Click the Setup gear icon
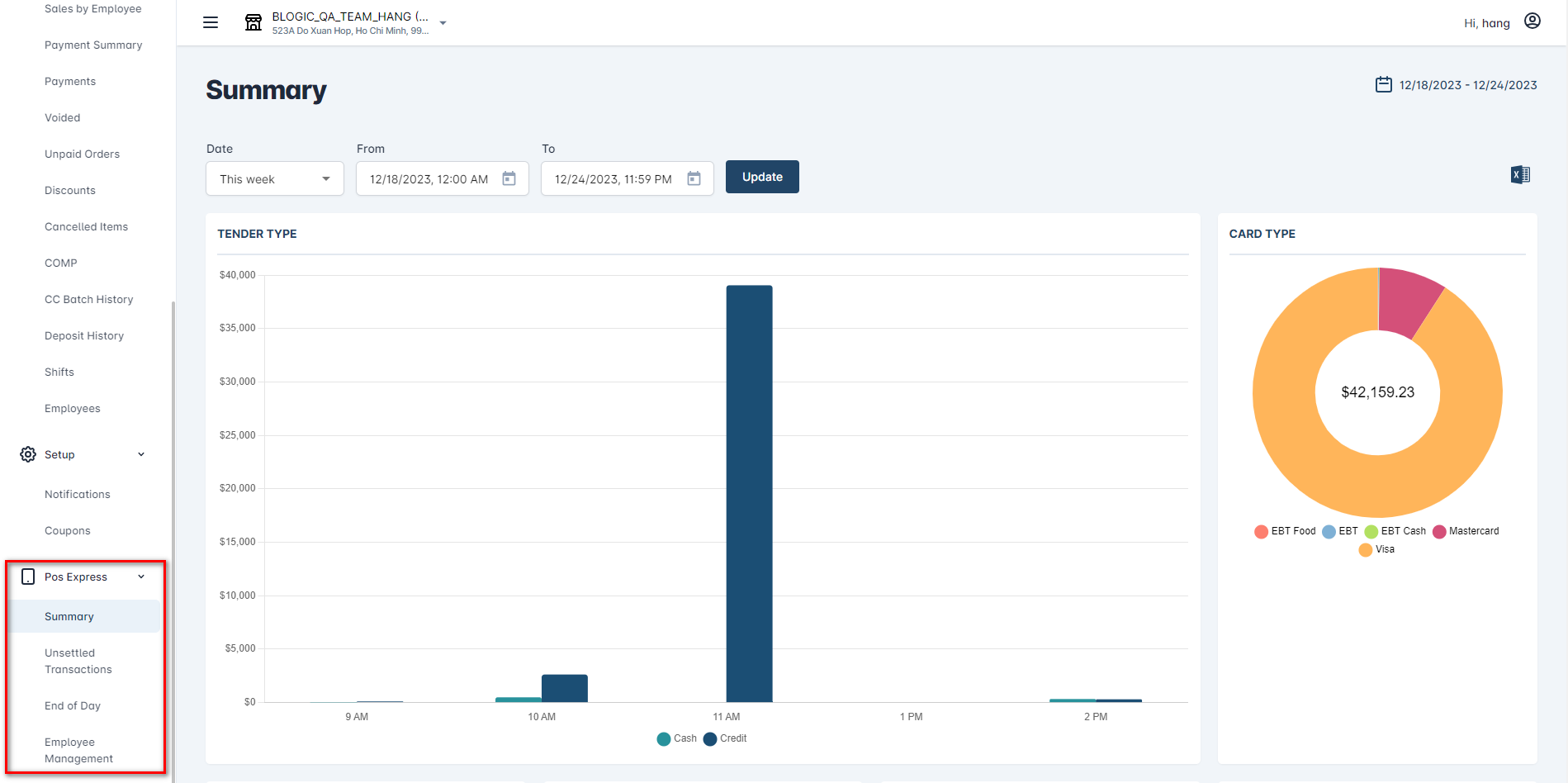This screenshot has width=1568, height=783. coord(28,454)
